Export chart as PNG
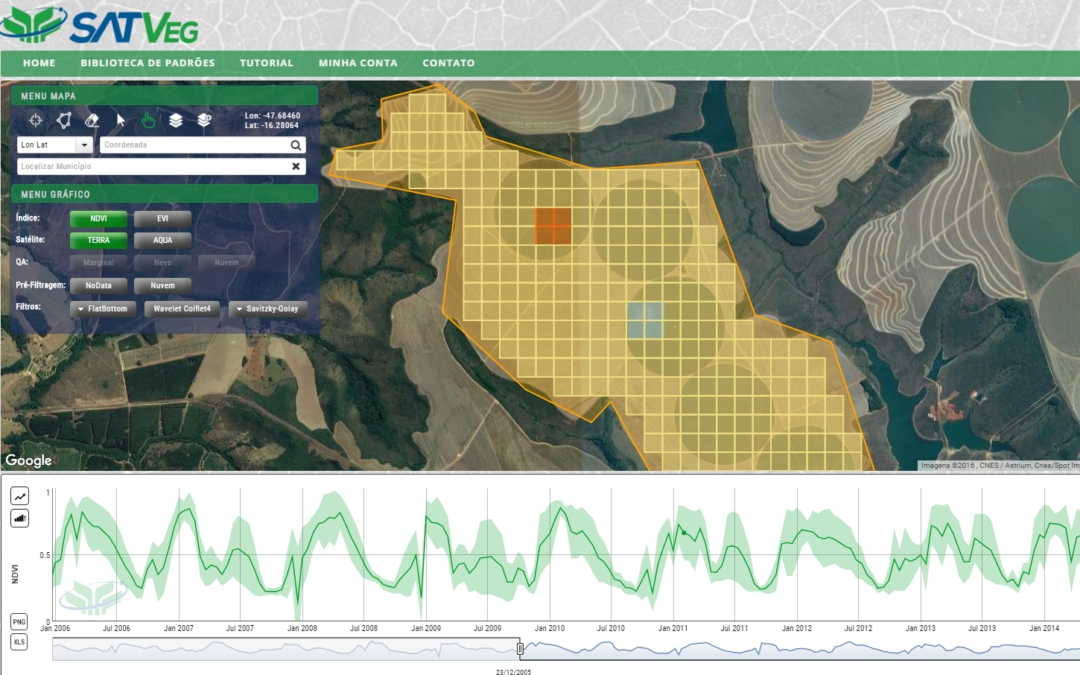Image resolution: width=1080 pixels, height=675 pixels. [x=20, y=622]
